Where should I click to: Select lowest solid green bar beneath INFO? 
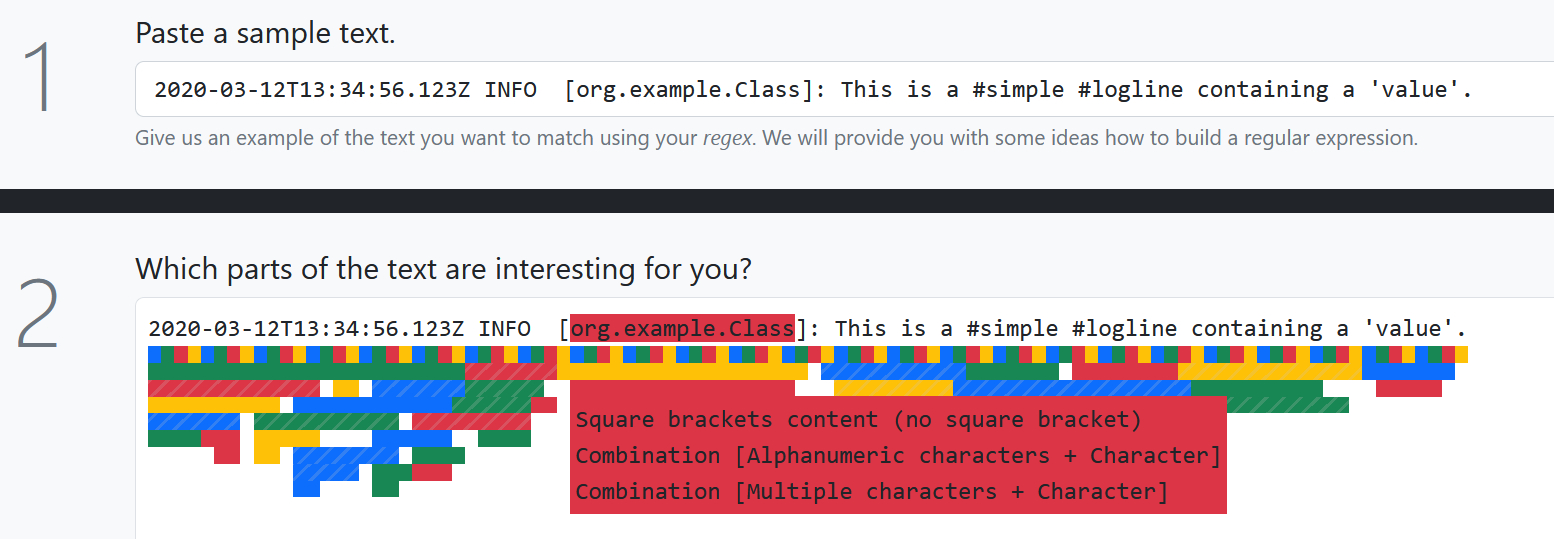[x=504, y=438]
